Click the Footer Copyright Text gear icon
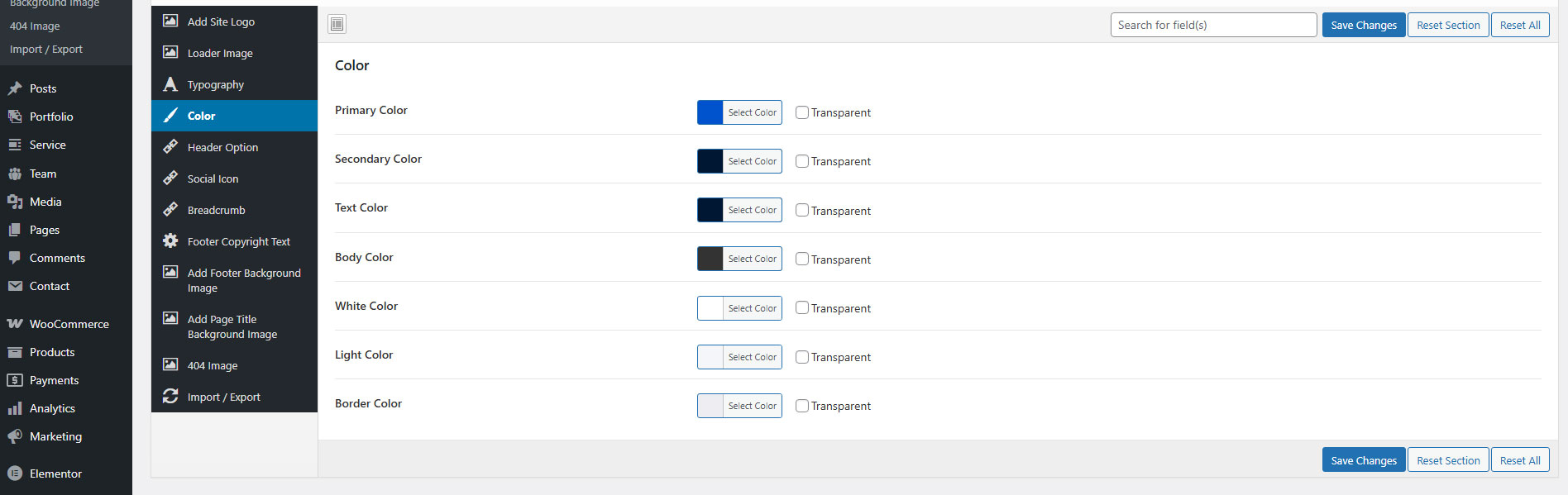This screenshot has width=1568, height=495. coord(170,240)
